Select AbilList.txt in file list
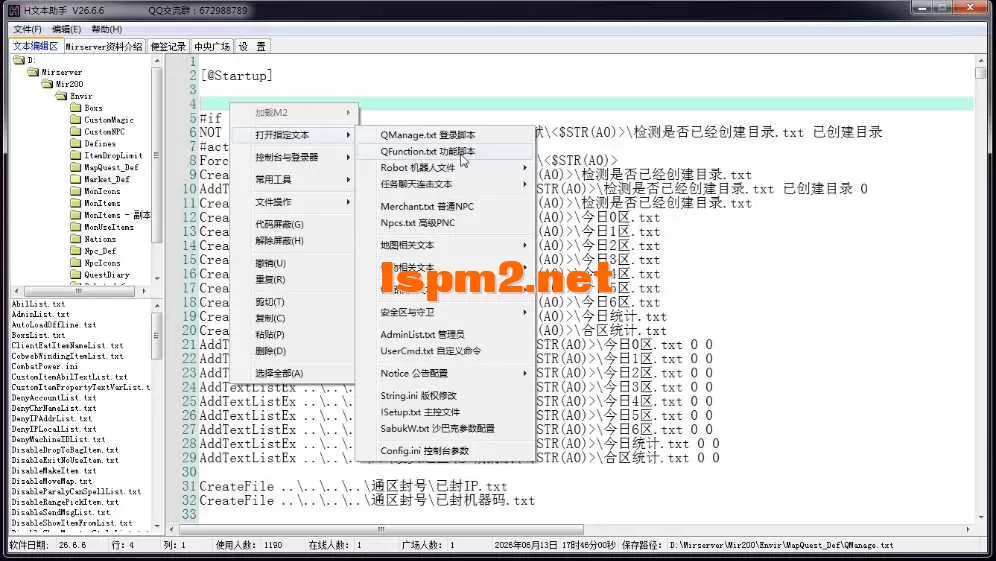 coord(38,304)
